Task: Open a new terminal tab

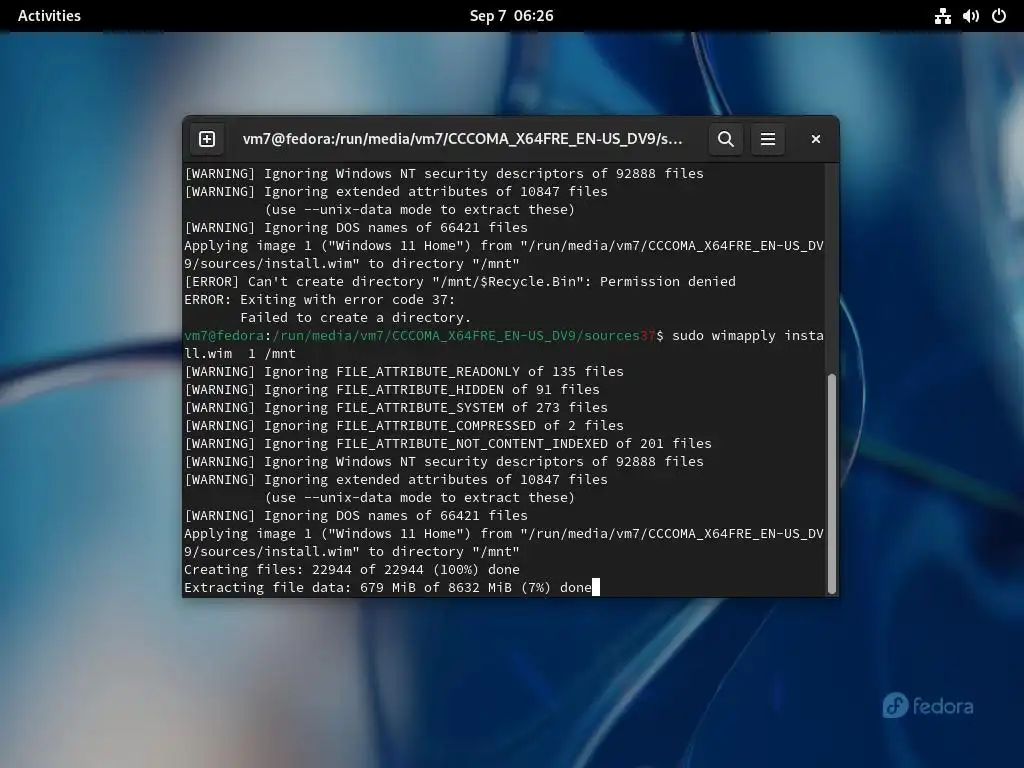Action: (x=207, y=139)
